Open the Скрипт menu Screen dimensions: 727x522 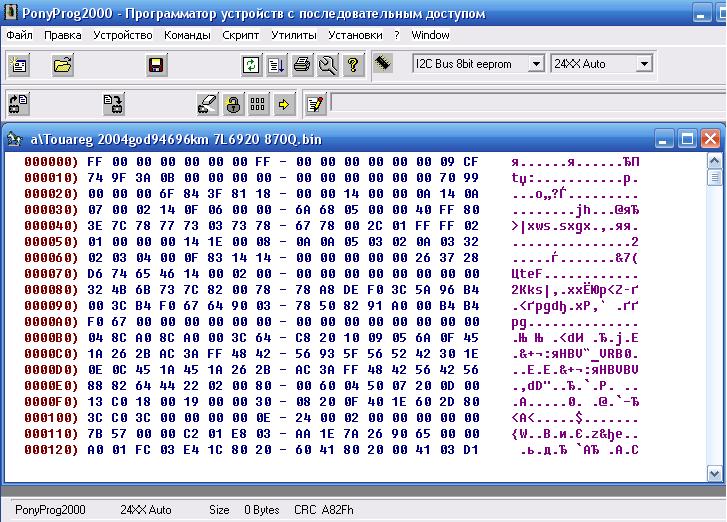241,35
